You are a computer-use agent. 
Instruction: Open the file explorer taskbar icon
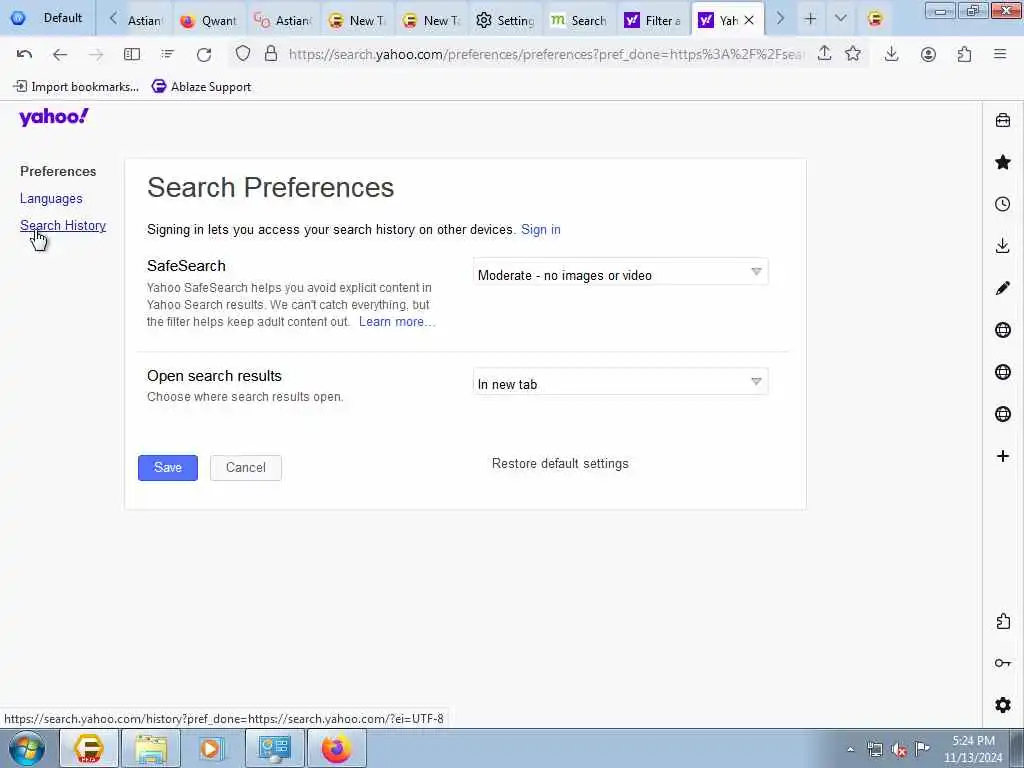(152, 748)
